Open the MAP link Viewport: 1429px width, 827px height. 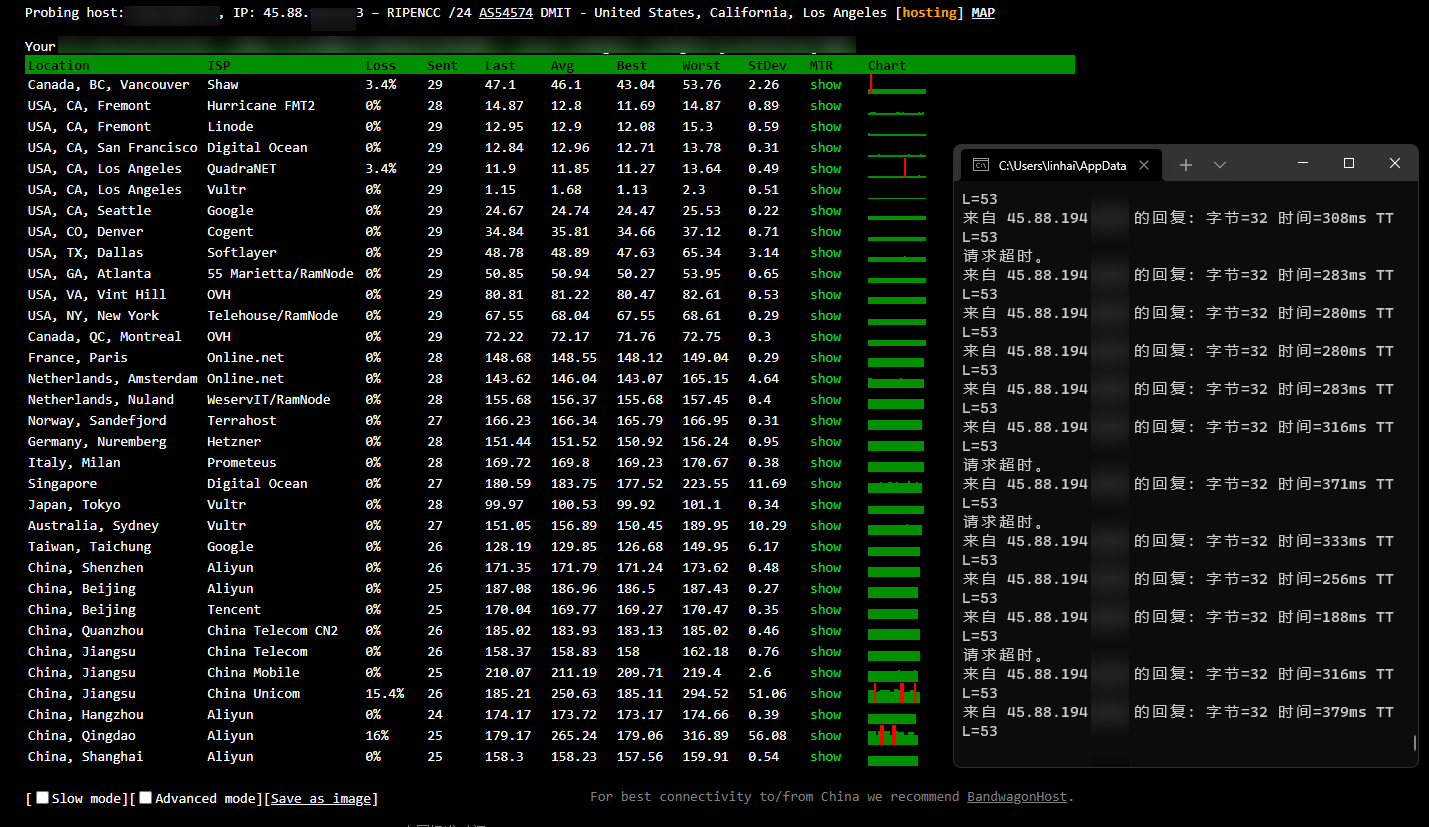tap(983, 13)
